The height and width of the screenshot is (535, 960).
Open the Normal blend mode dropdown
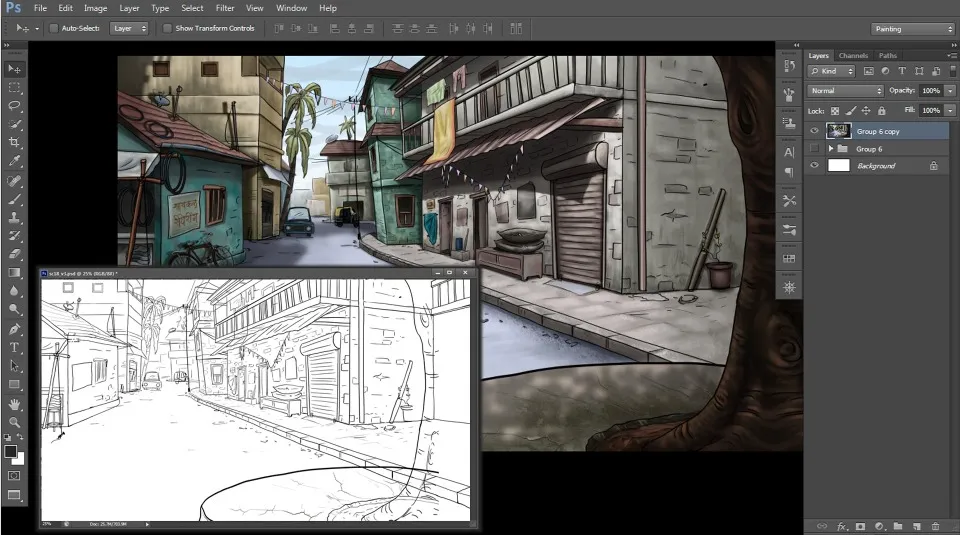click(846, 91)
